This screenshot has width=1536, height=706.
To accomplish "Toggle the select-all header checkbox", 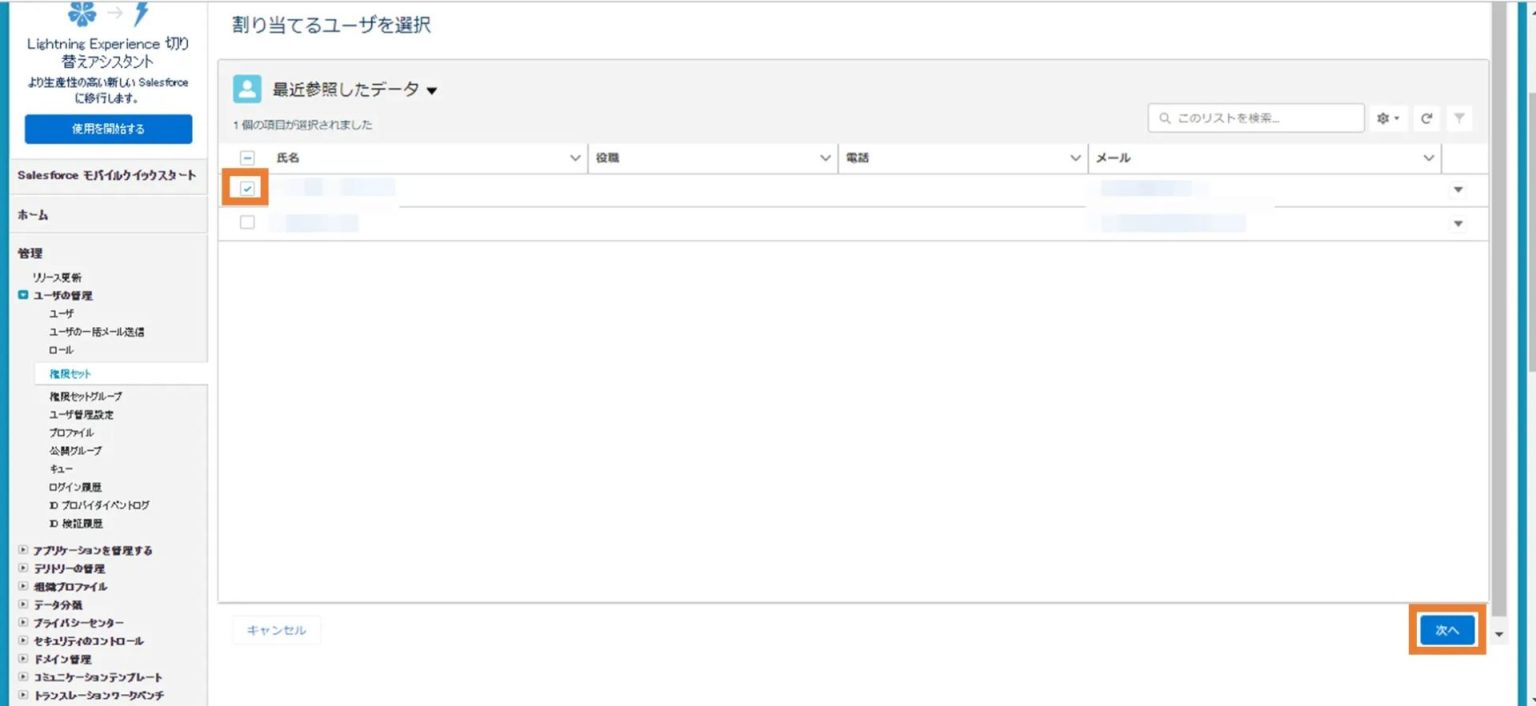I will click(x=248, y=158).
